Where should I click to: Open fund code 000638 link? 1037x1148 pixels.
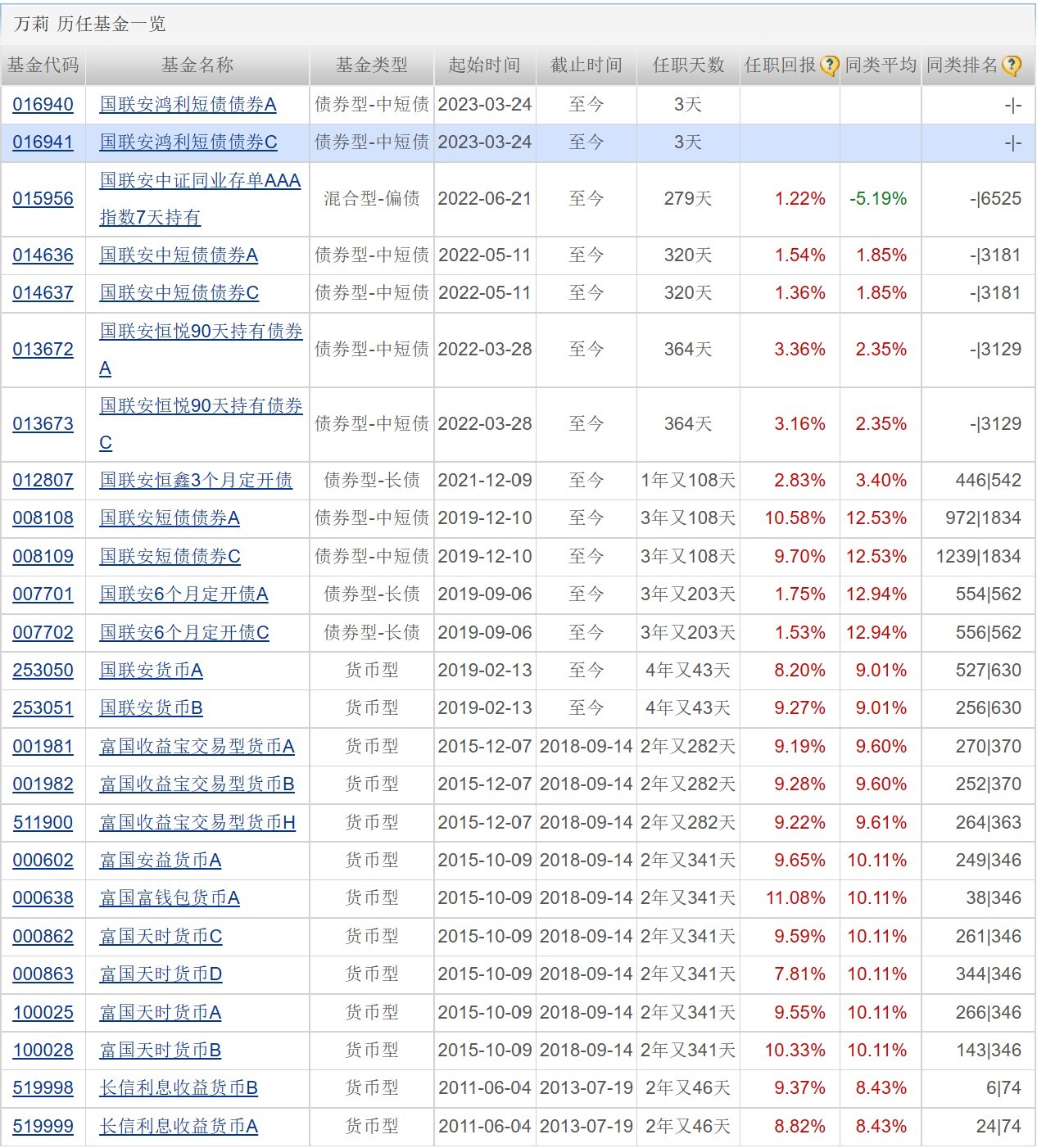43,898
